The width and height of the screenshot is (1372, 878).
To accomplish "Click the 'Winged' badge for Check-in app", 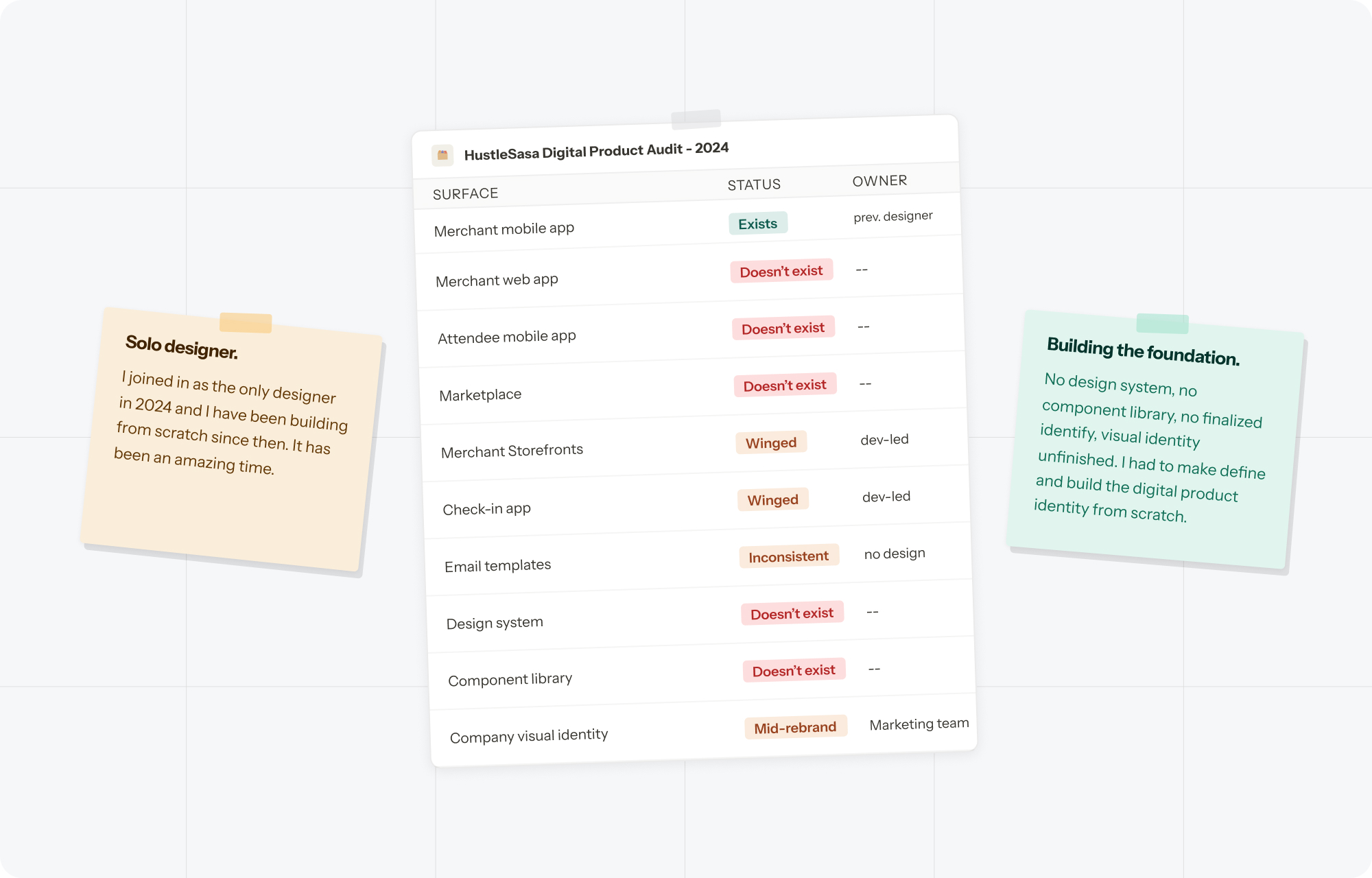I will [773, 499].
